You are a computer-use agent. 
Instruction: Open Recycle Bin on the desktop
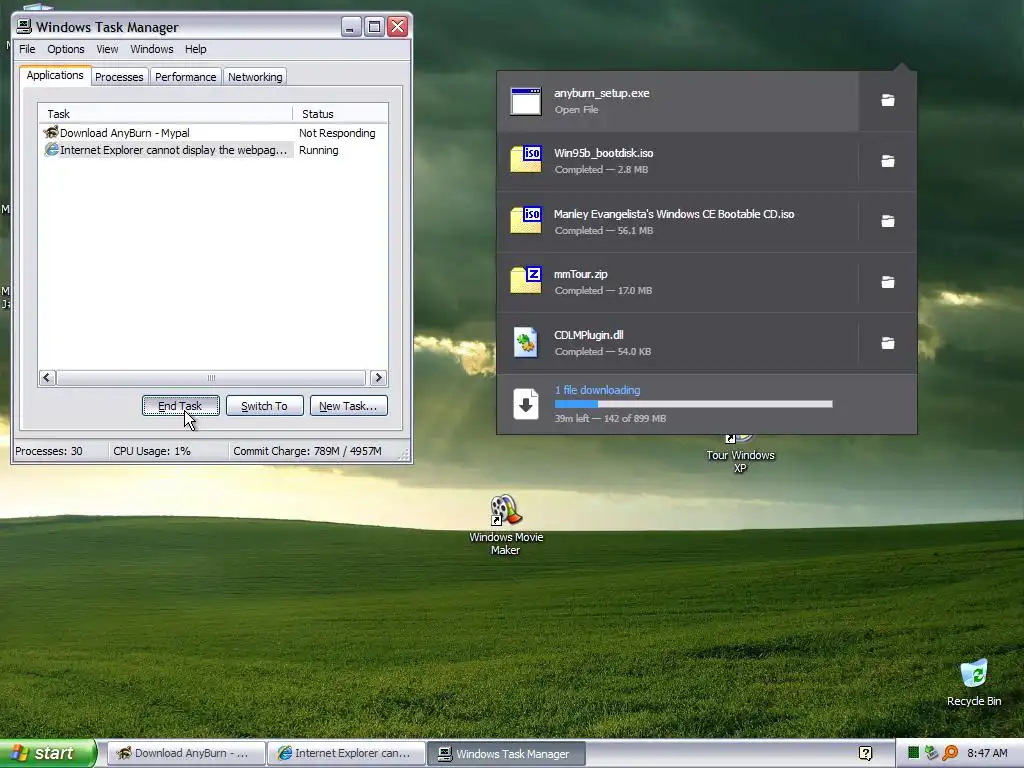pos(974,683)
